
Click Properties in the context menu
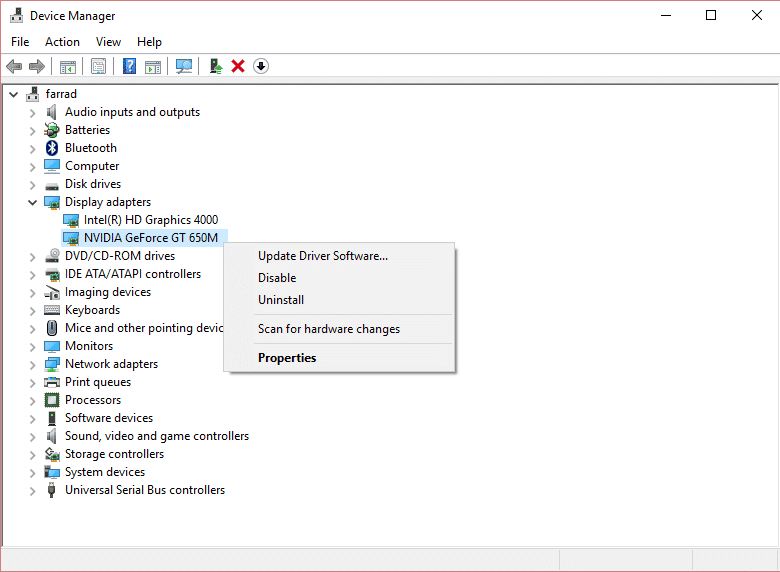(x=287, y=358)
